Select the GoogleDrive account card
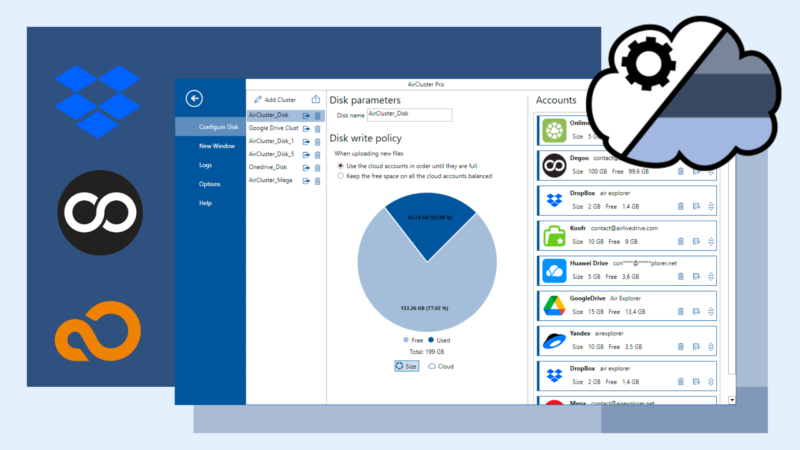Image resolution: width=800 pixels, height=450 pixels. 627,305
